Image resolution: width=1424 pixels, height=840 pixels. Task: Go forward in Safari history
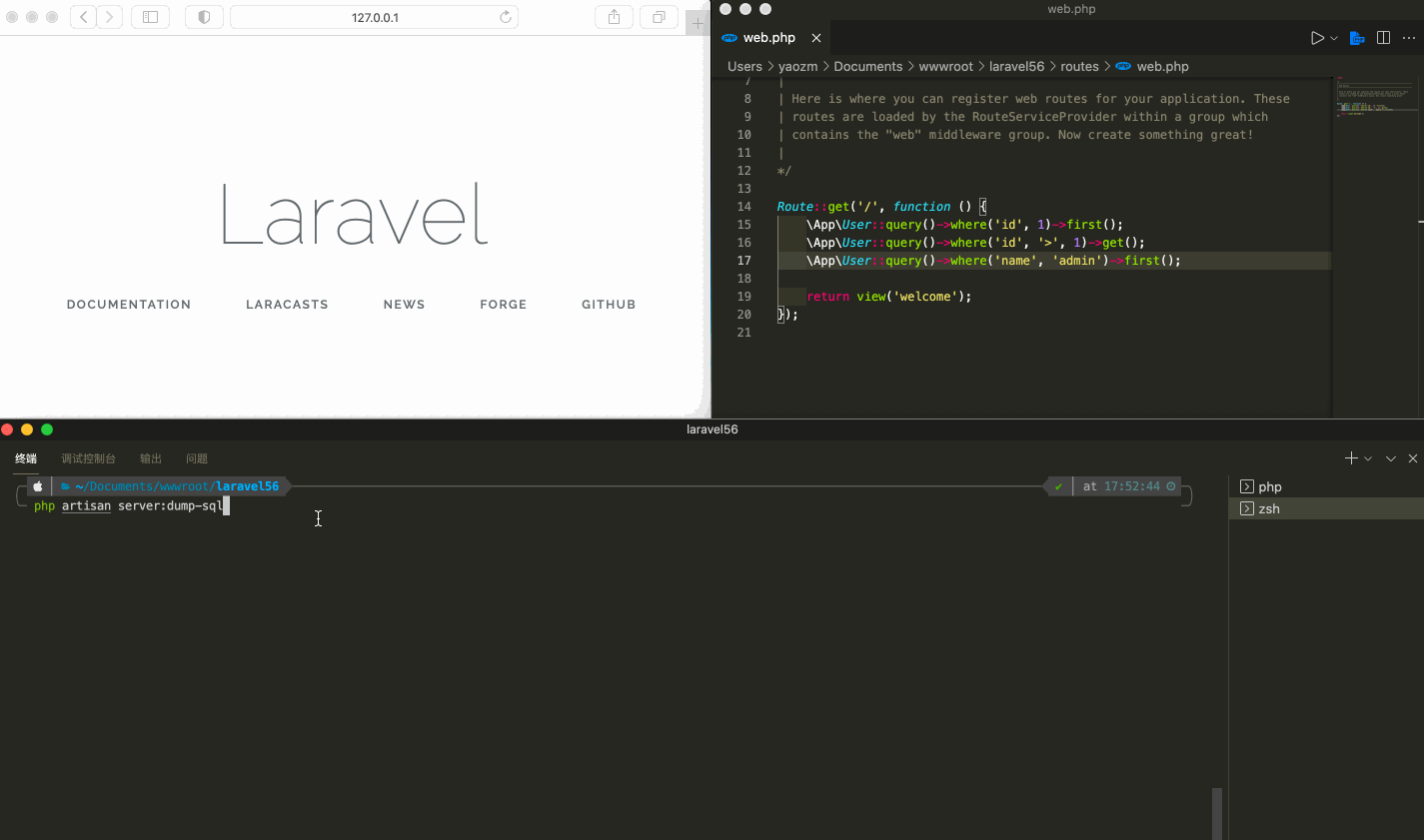[x=110, y=17]
